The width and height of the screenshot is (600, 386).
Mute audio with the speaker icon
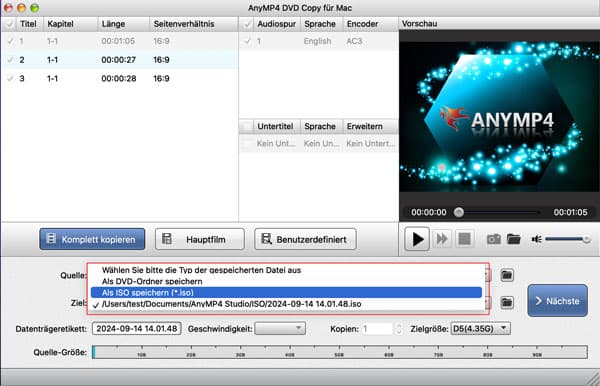click(536, 239)
